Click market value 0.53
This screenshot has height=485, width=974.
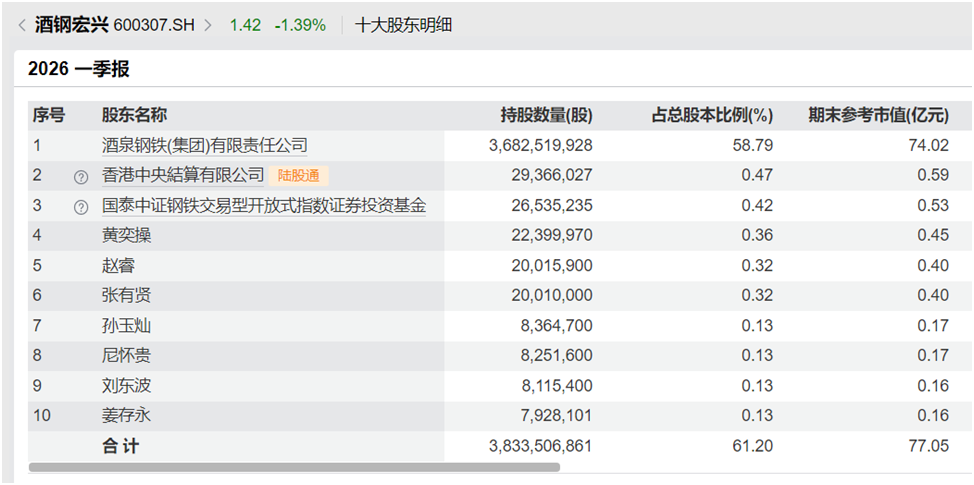[x=934, y=206]
